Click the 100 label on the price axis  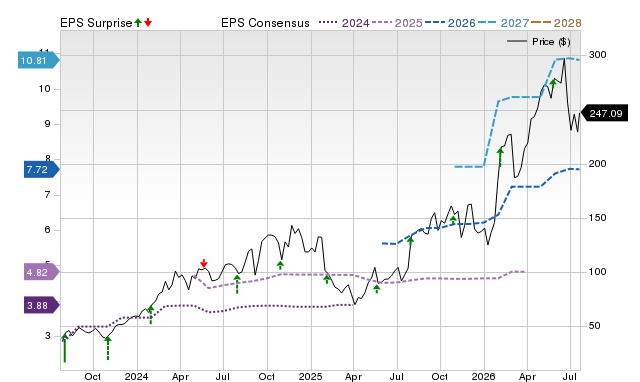pyautogui.click(x=598, y=271)
